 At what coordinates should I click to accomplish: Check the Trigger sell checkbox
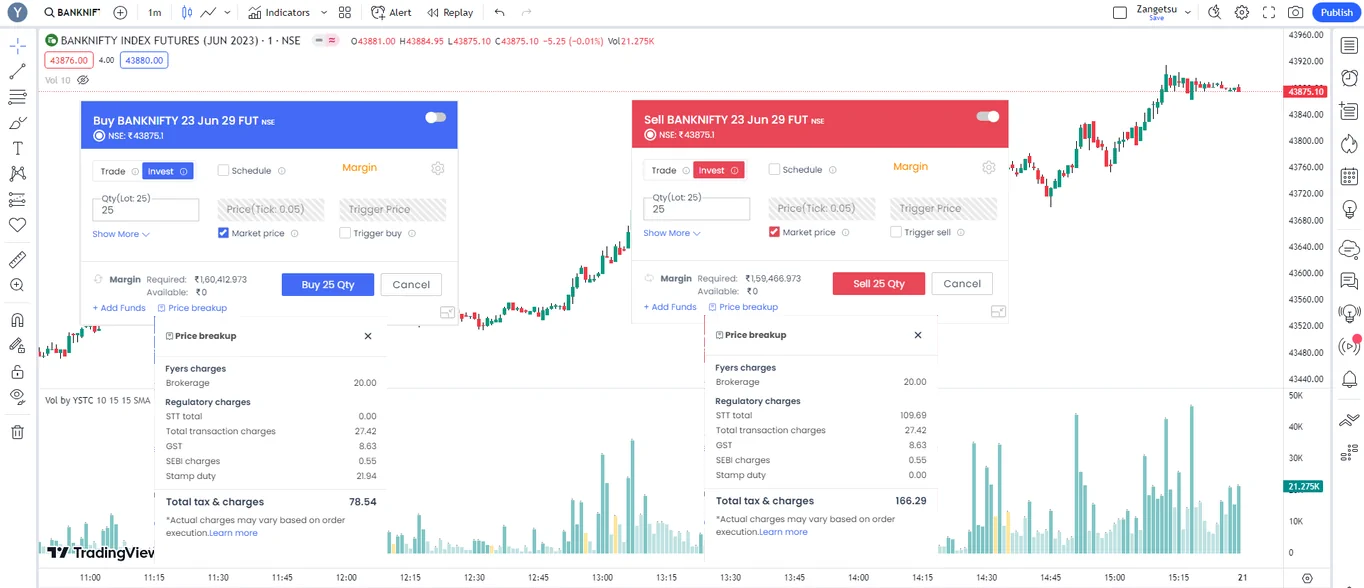(x=896, y=232)
